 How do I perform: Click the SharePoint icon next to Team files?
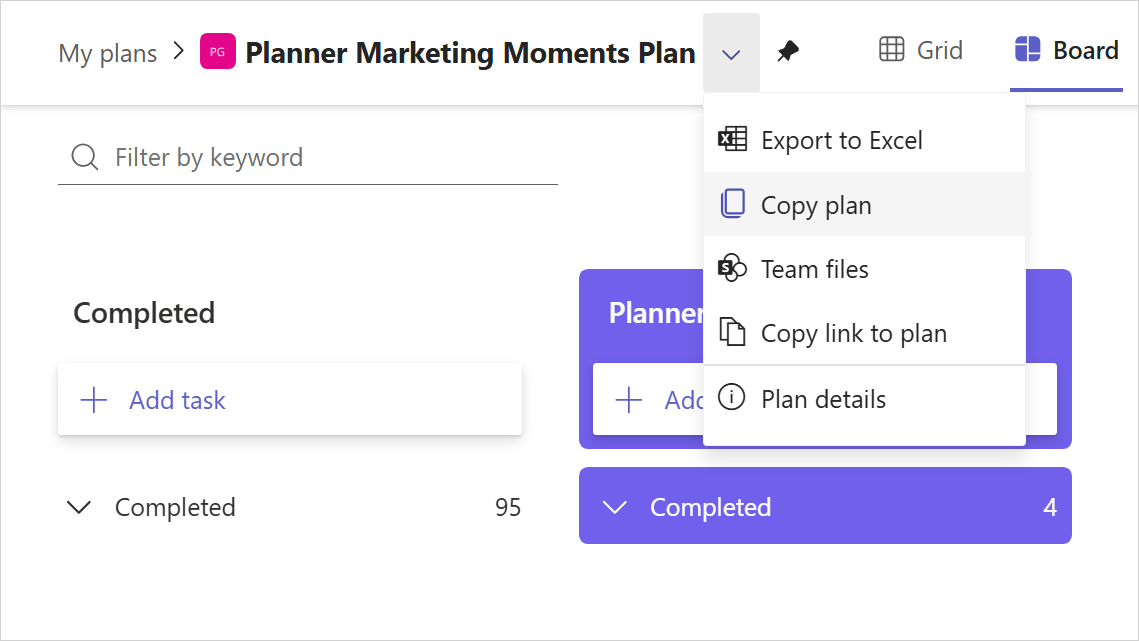tap(733, 268)
